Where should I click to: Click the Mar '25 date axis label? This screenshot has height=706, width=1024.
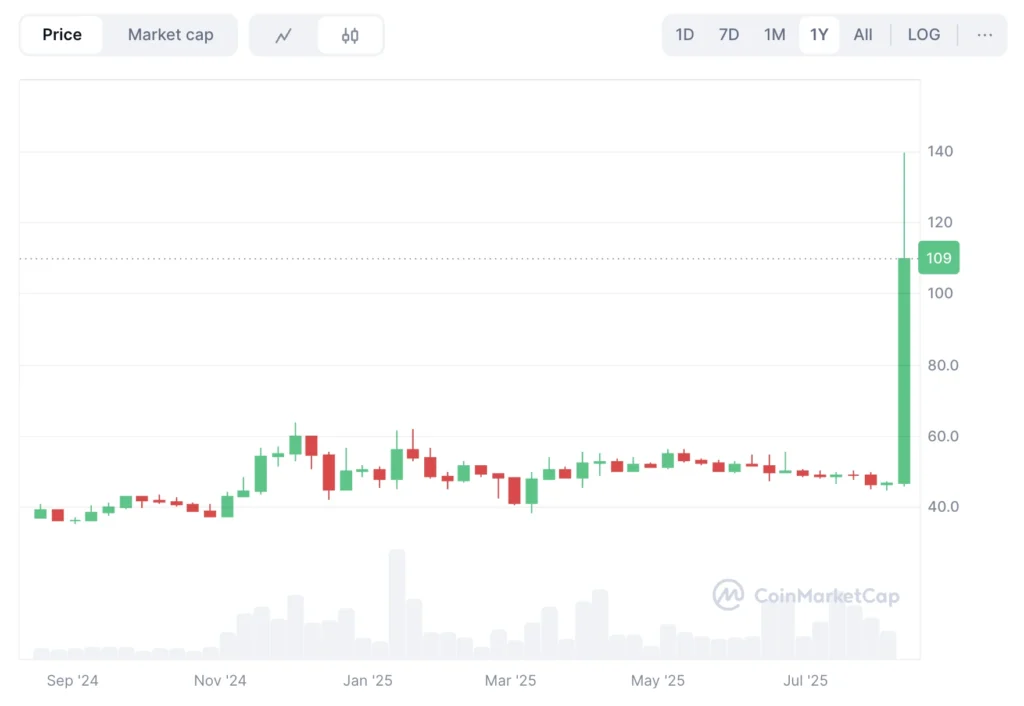510,681
